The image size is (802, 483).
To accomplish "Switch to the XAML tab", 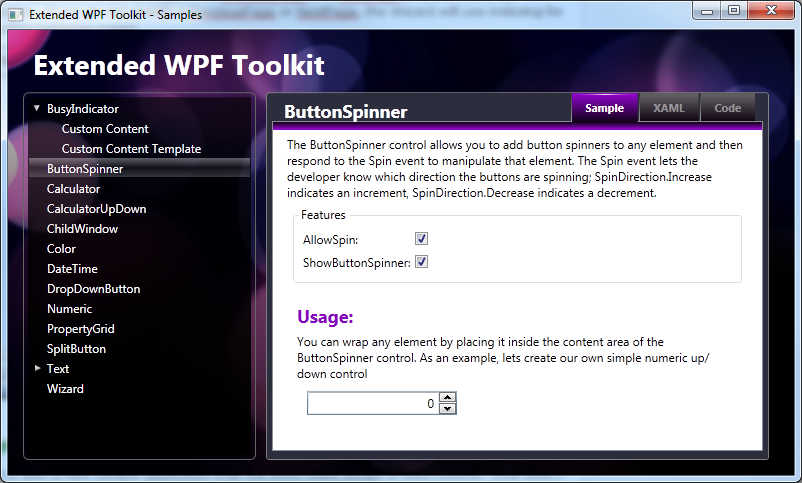I will click(x=669, y=108).
